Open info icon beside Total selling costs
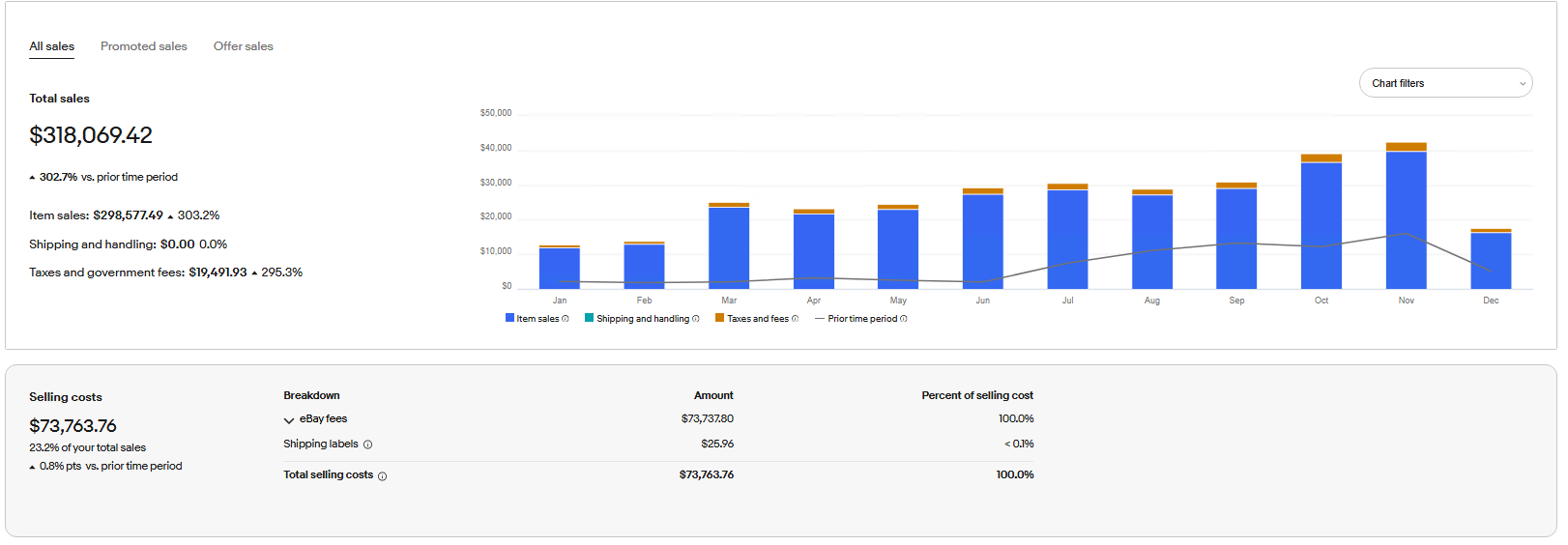Viewport: 1568px width, 545px height. tap(383, 475)
